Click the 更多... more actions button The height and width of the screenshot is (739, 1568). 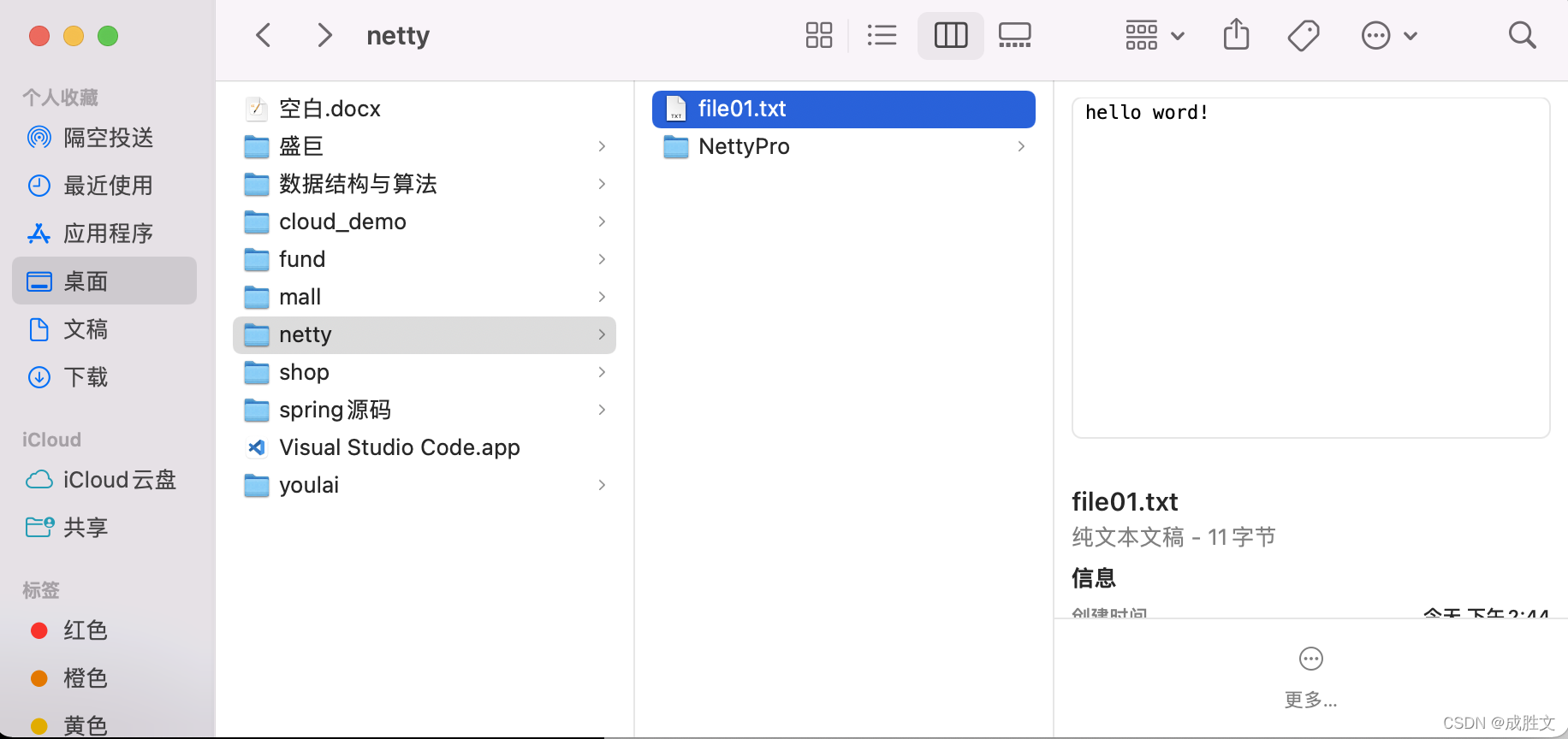coord(1310,677)
